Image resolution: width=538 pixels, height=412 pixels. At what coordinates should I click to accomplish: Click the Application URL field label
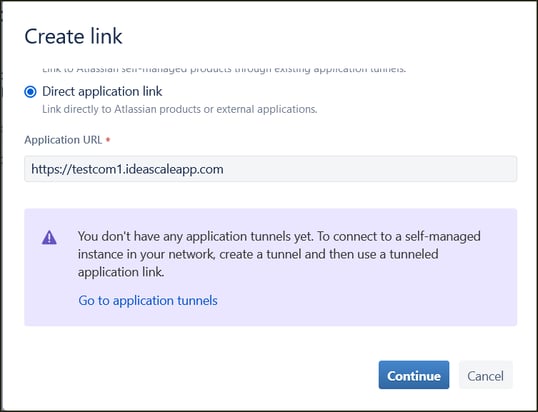[x=63, y=140]
